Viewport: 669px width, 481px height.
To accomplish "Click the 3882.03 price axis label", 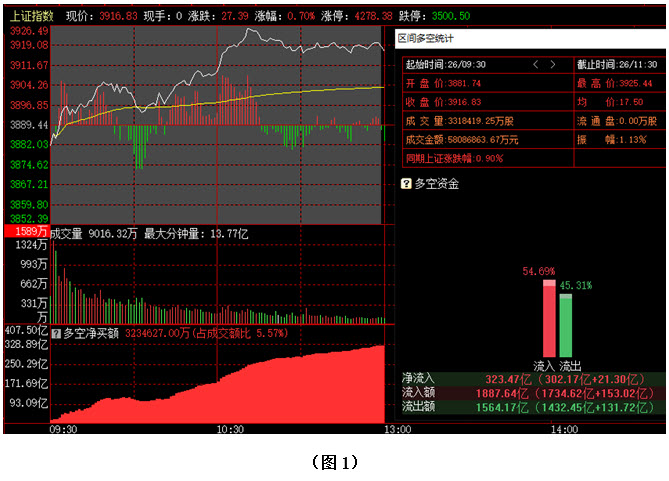I will 29,144.
